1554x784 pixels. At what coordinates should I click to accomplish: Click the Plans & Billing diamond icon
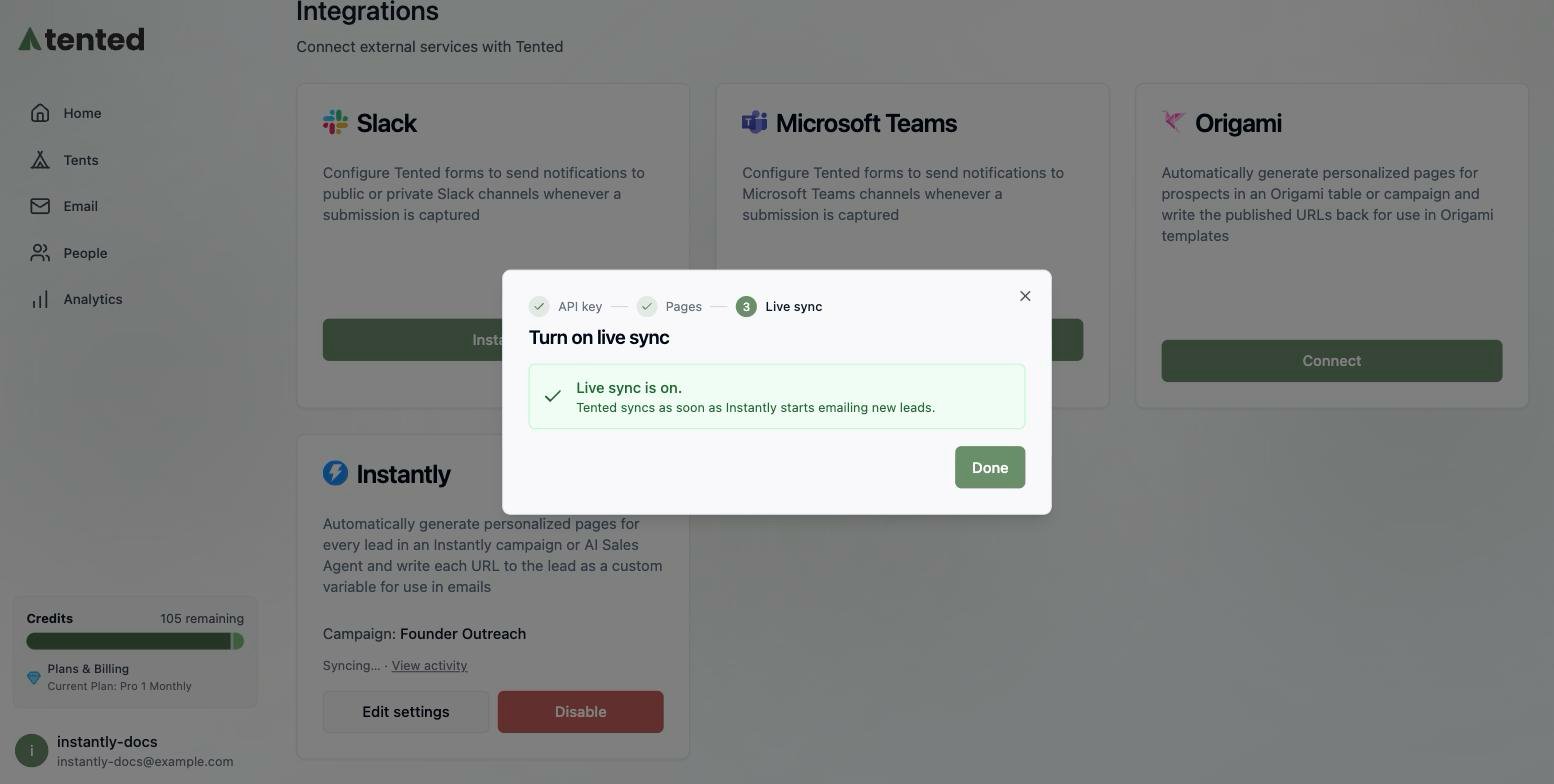click(x=33, y=678)
